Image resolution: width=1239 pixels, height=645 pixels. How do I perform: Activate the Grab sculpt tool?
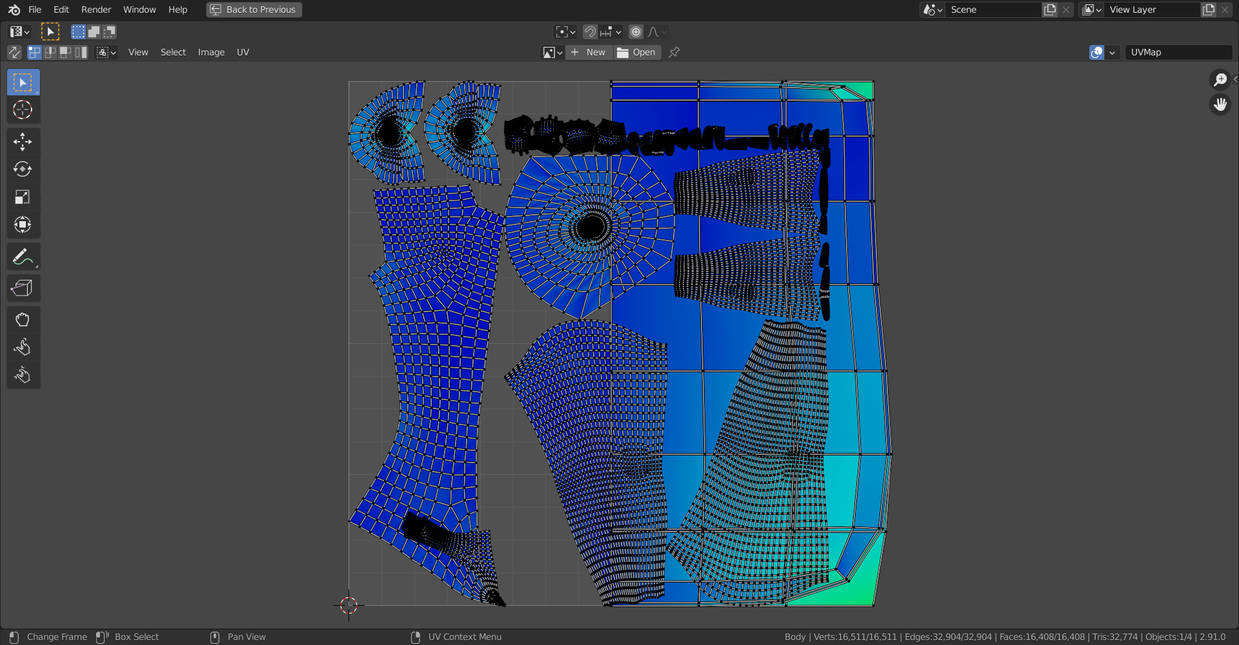coord(23,320)
